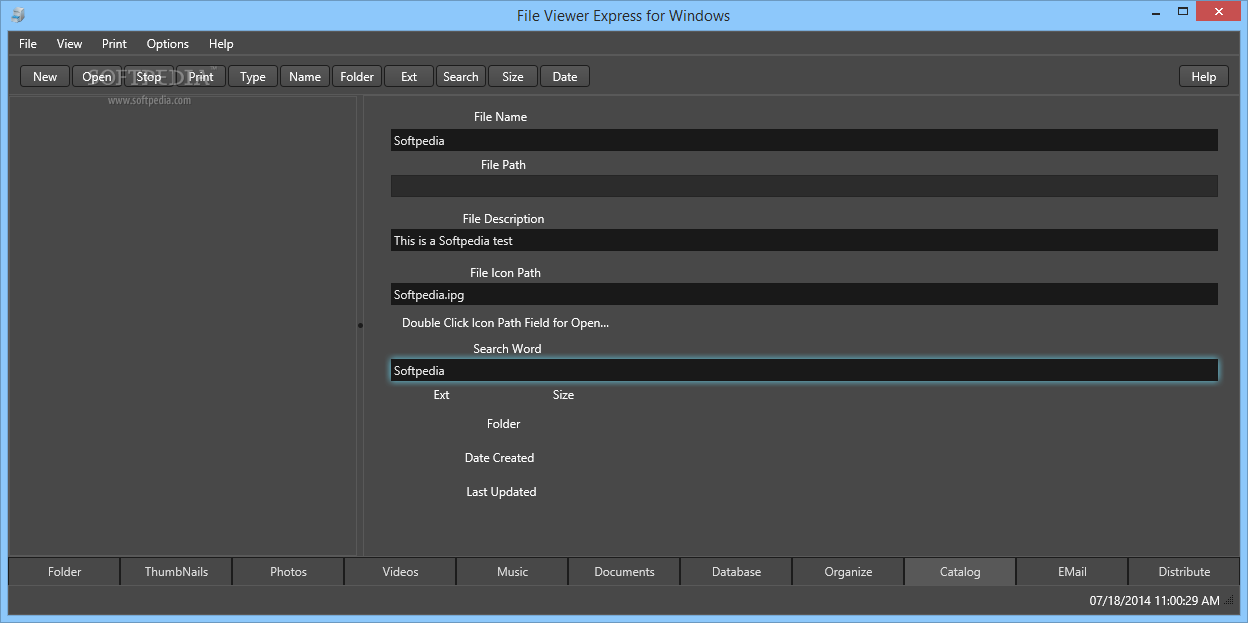This screenshot has height=623, width=1248.
Task: Select the Catalog tab
Action: (x=961, y=572)
